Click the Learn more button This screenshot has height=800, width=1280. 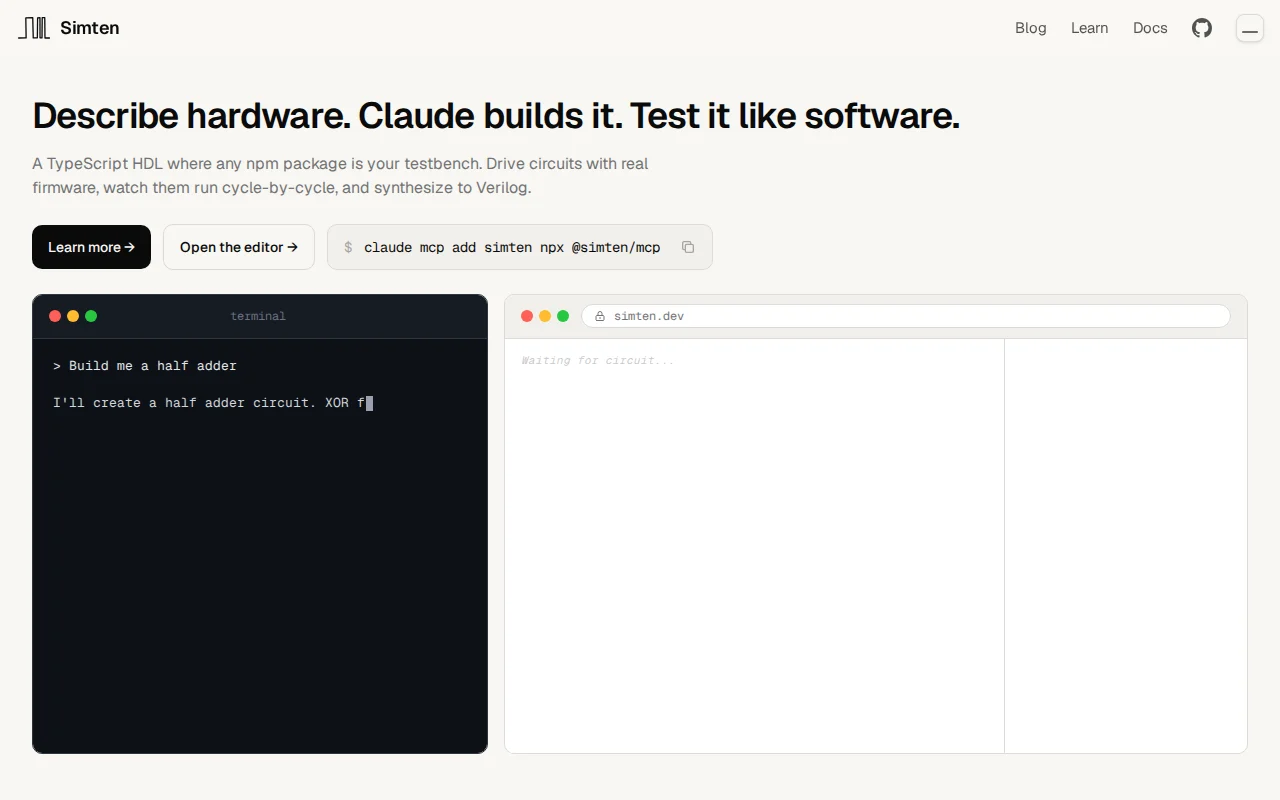pyautogui.click(x=91, y=247)
